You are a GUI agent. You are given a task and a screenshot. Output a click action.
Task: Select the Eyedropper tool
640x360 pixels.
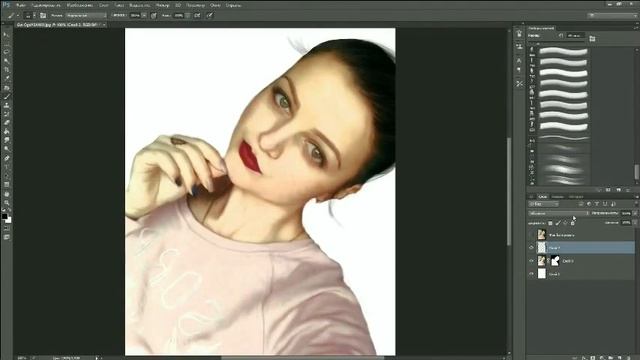tap(6, 79)
